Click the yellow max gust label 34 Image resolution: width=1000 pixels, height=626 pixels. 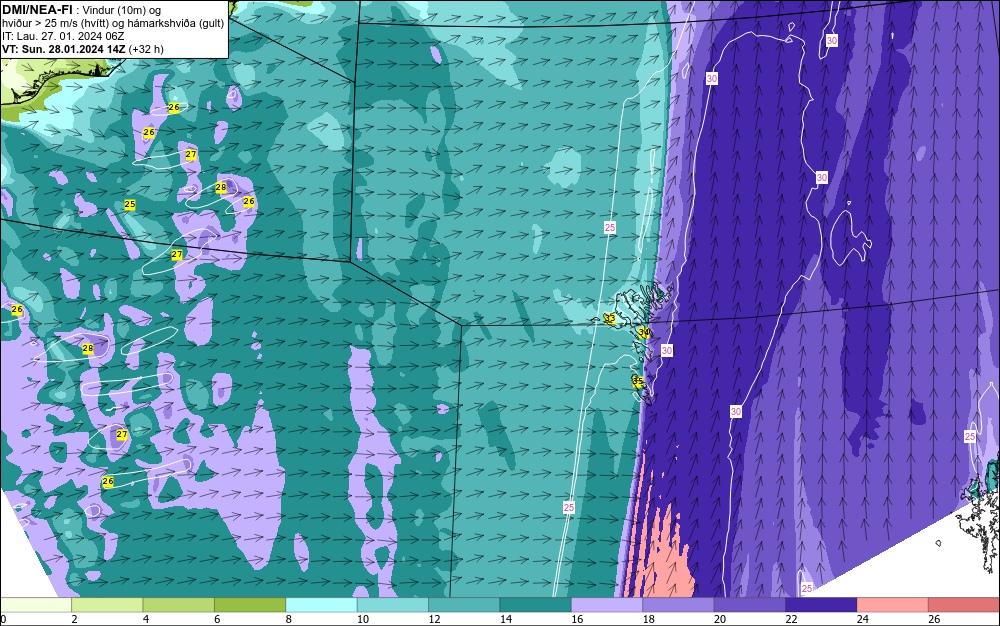pos(643,332)
